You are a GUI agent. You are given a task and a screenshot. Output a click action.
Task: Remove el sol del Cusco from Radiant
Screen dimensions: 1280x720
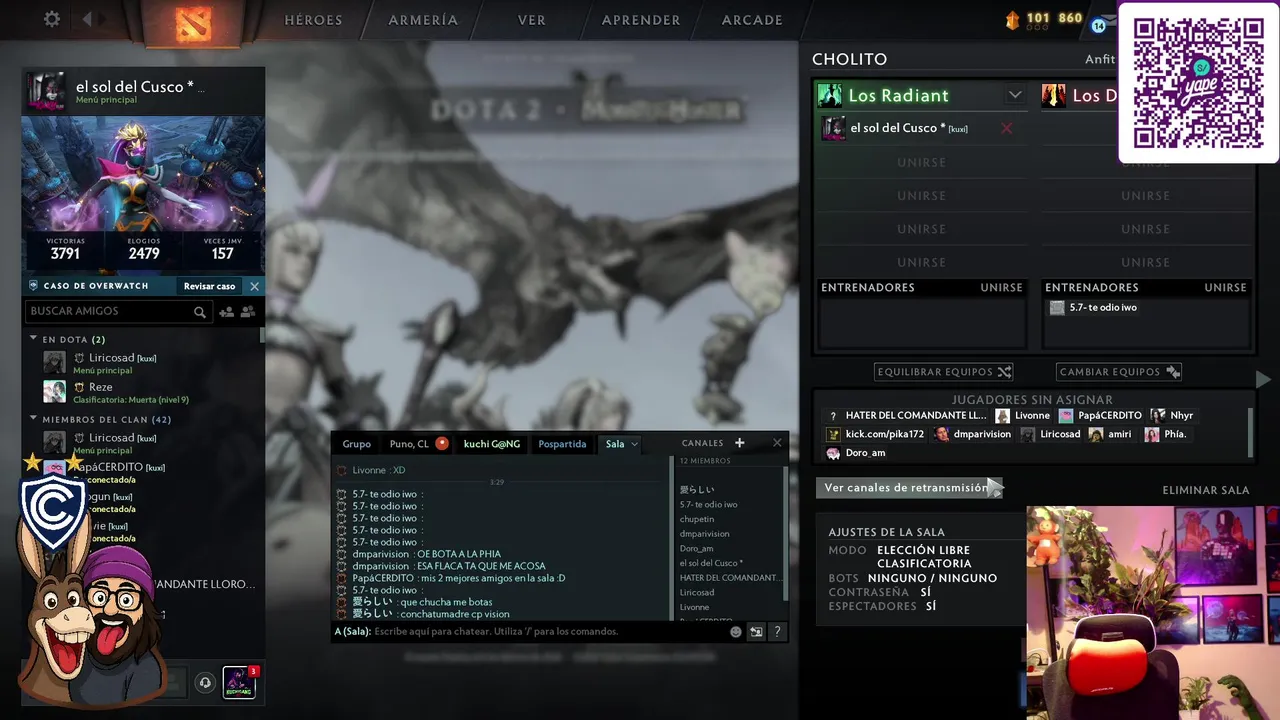coord(1007,128)
